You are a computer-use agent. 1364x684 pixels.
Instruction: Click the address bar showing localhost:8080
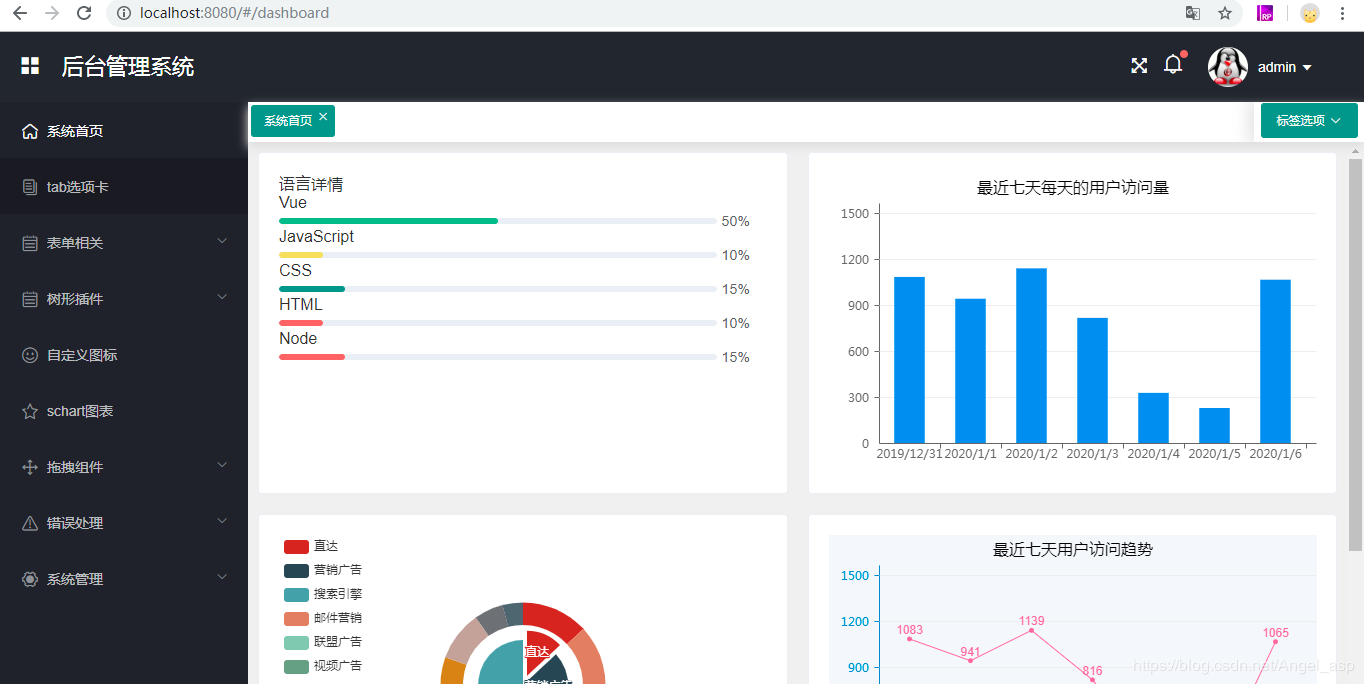[x=640, y=13]
